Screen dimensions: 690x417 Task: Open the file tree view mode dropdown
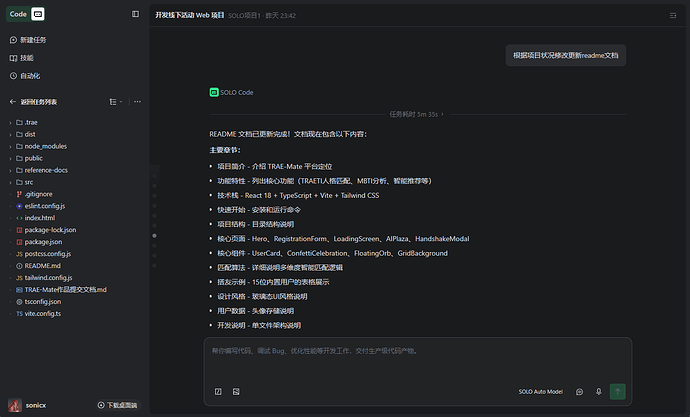tap(116, 102)
